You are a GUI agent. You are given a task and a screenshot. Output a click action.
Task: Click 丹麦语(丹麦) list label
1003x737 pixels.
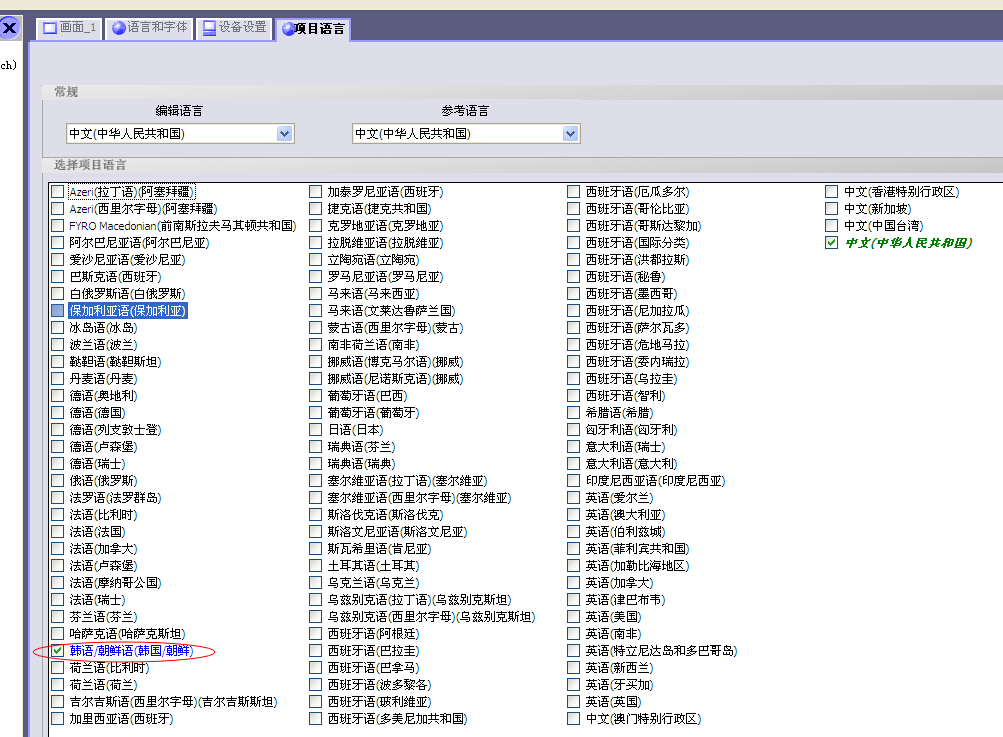tap(103, 379)
